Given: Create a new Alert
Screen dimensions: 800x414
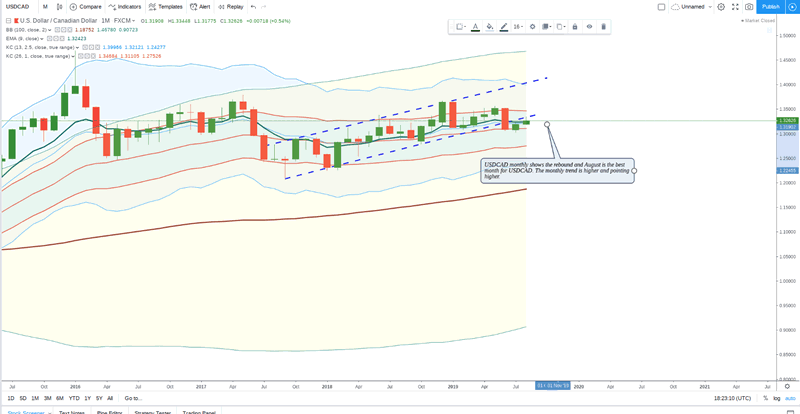Looking at the screenshot, I should coord(201,6).
